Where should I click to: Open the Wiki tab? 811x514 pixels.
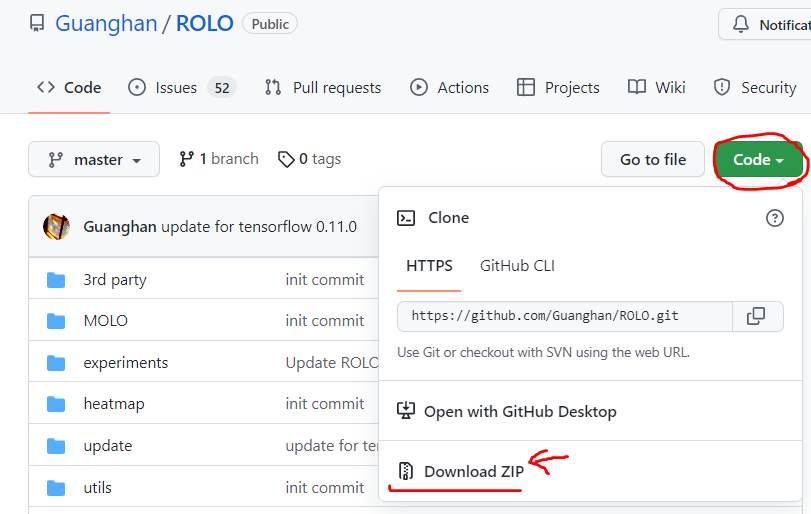point(656,87)
